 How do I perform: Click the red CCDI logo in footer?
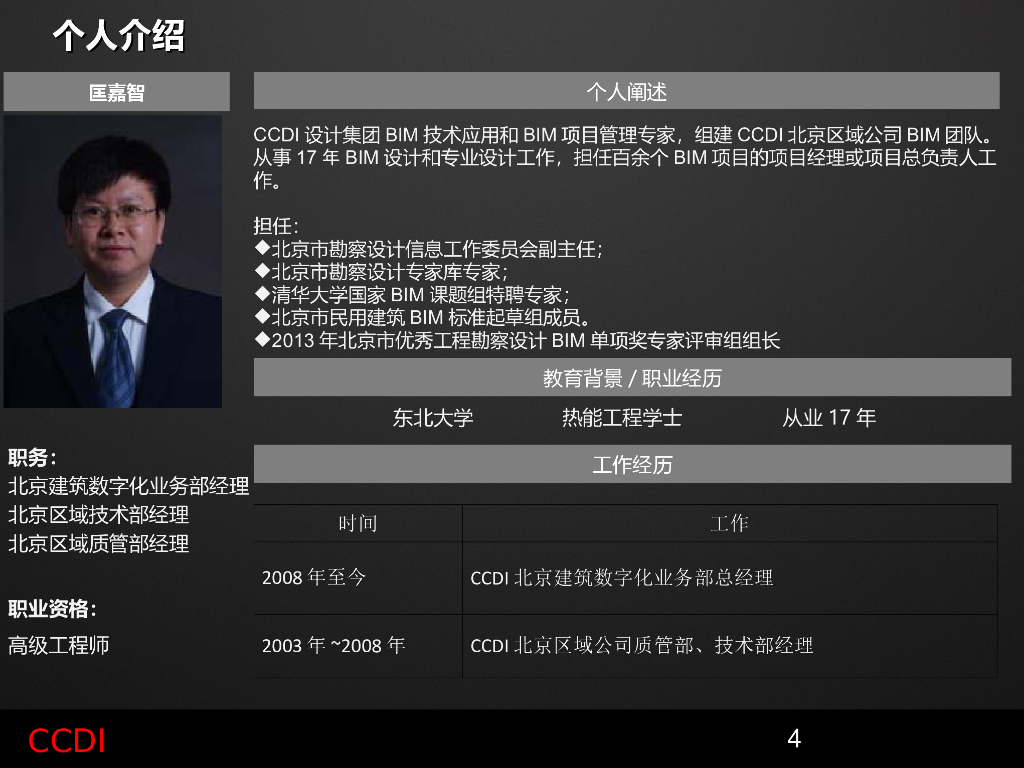pyautogui.click(x=67, y=741)
